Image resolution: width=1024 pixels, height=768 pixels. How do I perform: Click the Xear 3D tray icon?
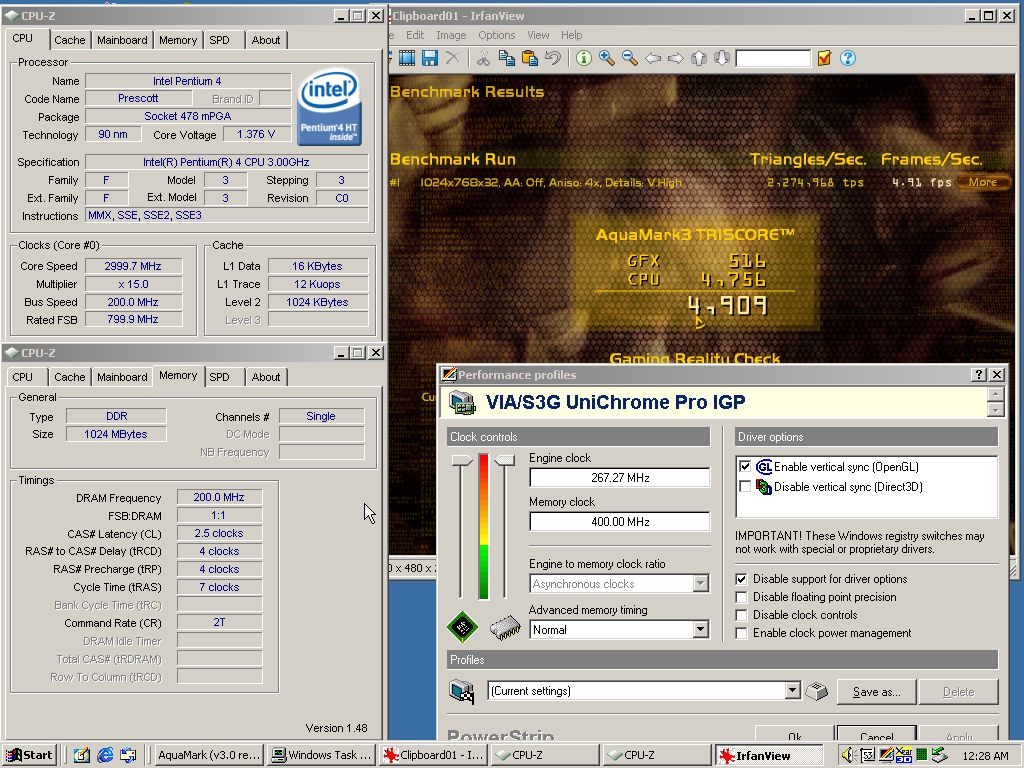(x=904, y=755)
